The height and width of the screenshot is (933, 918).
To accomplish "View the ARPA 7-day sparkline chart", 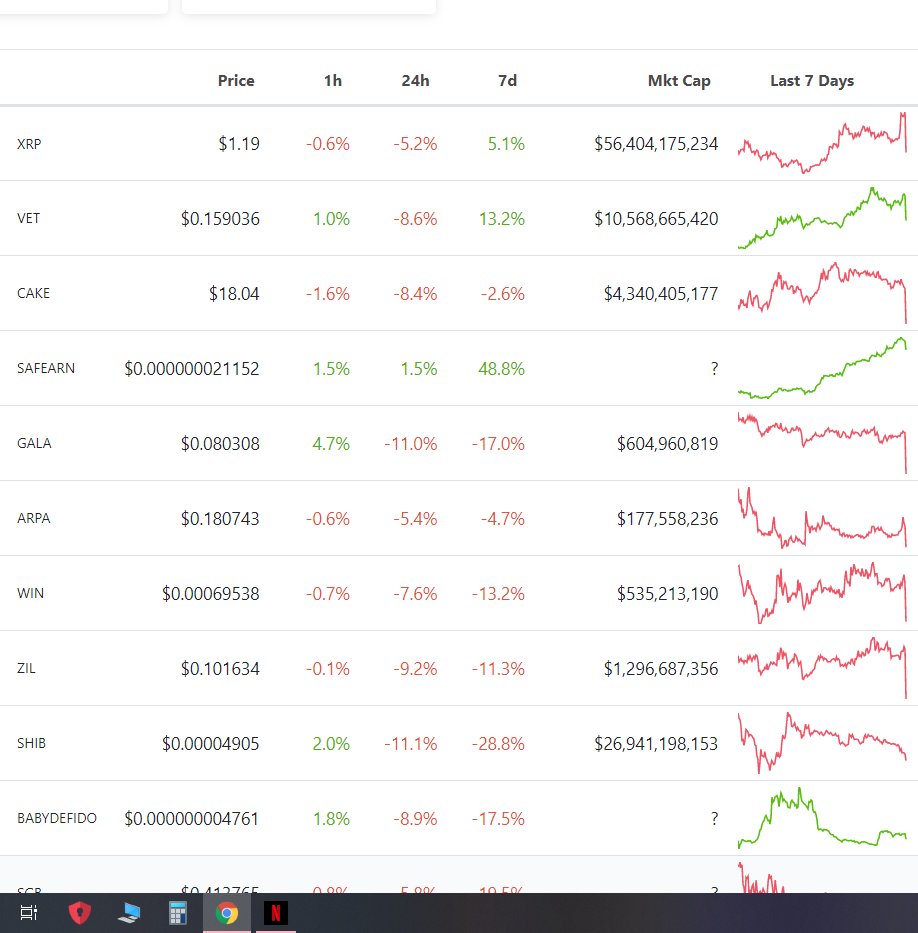I will tap(822, 518).
